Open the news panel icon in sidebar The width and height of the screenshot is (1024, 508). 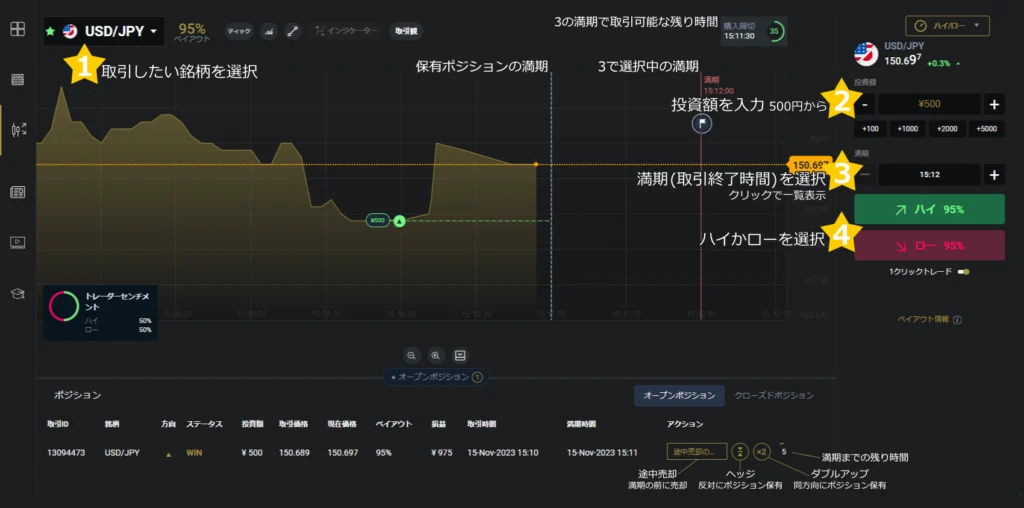[18, 192]
